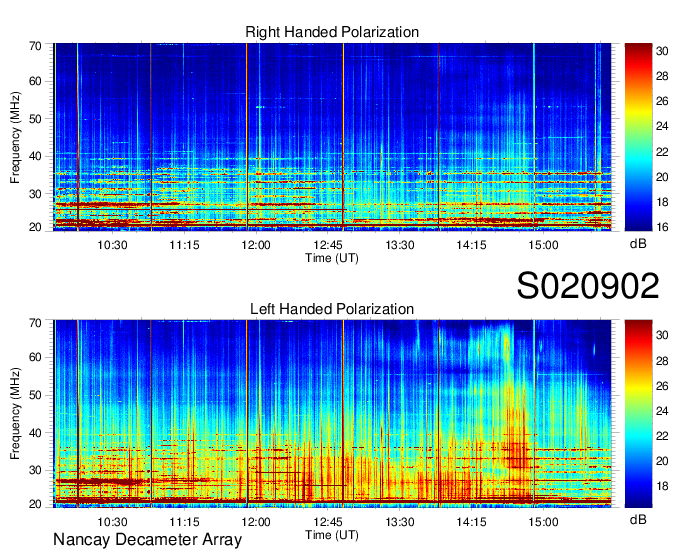680x552 pixels.
Task: Click the 20 MHz tick of Right Handed plot
Action: [35, 227]
